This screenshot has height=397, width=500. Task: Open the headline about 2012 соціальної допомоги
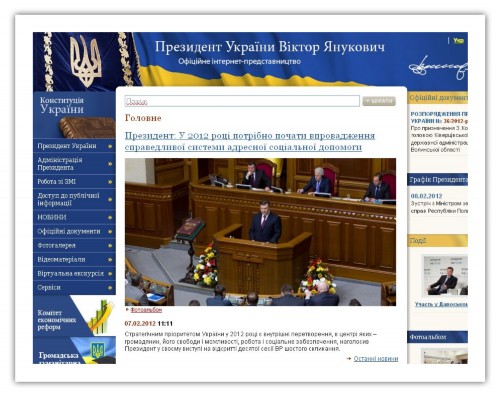tap(250, 141)
